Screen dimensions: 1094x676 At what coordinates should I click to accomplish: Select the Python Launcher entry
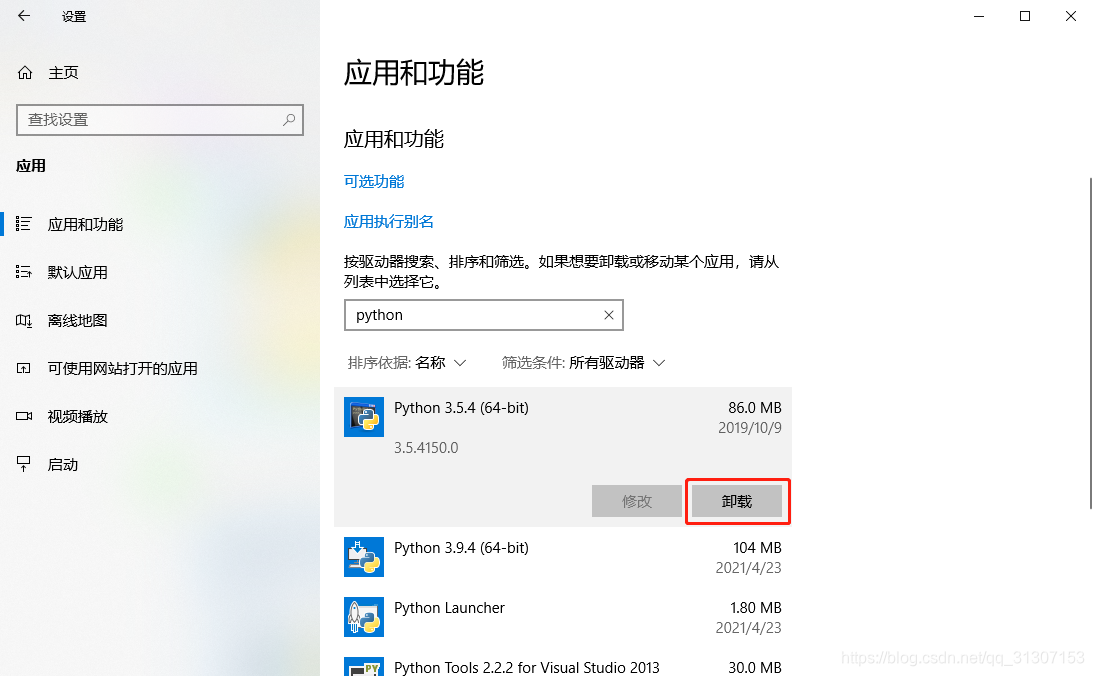click(x=563, y=617)
